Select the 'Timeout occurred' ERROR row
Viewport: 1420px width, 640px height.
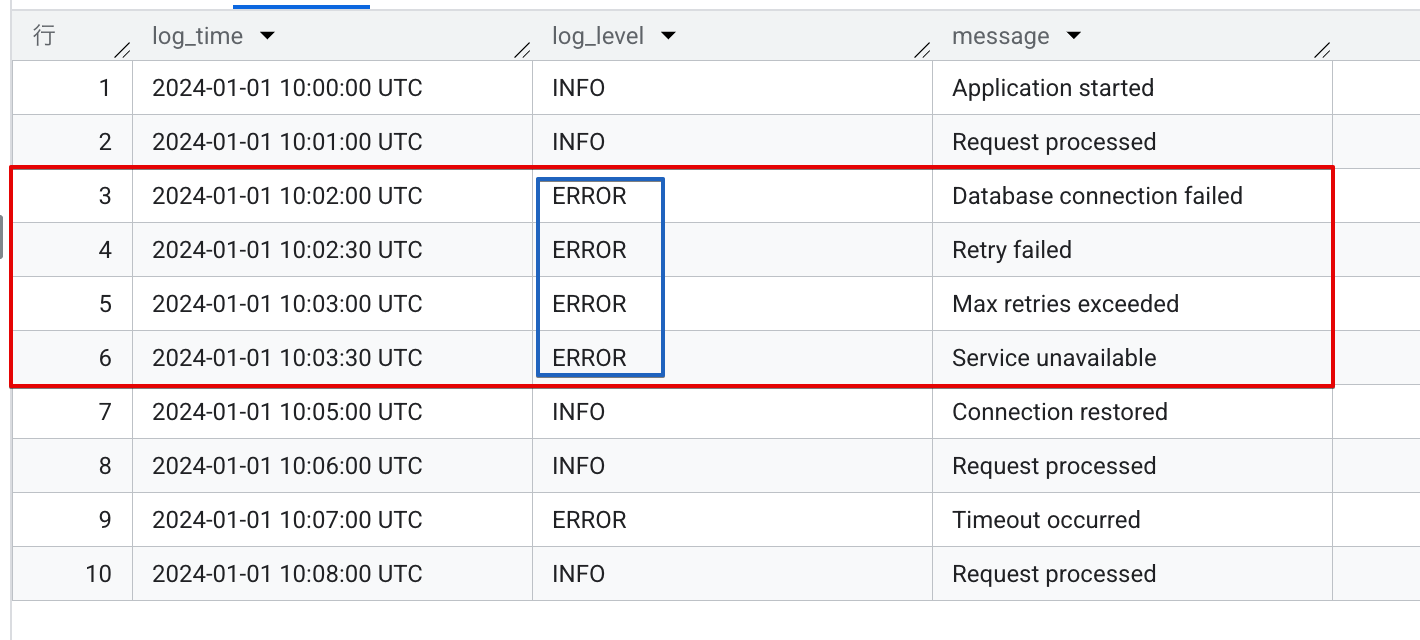pyautogui.click(x=1046, y=519)
